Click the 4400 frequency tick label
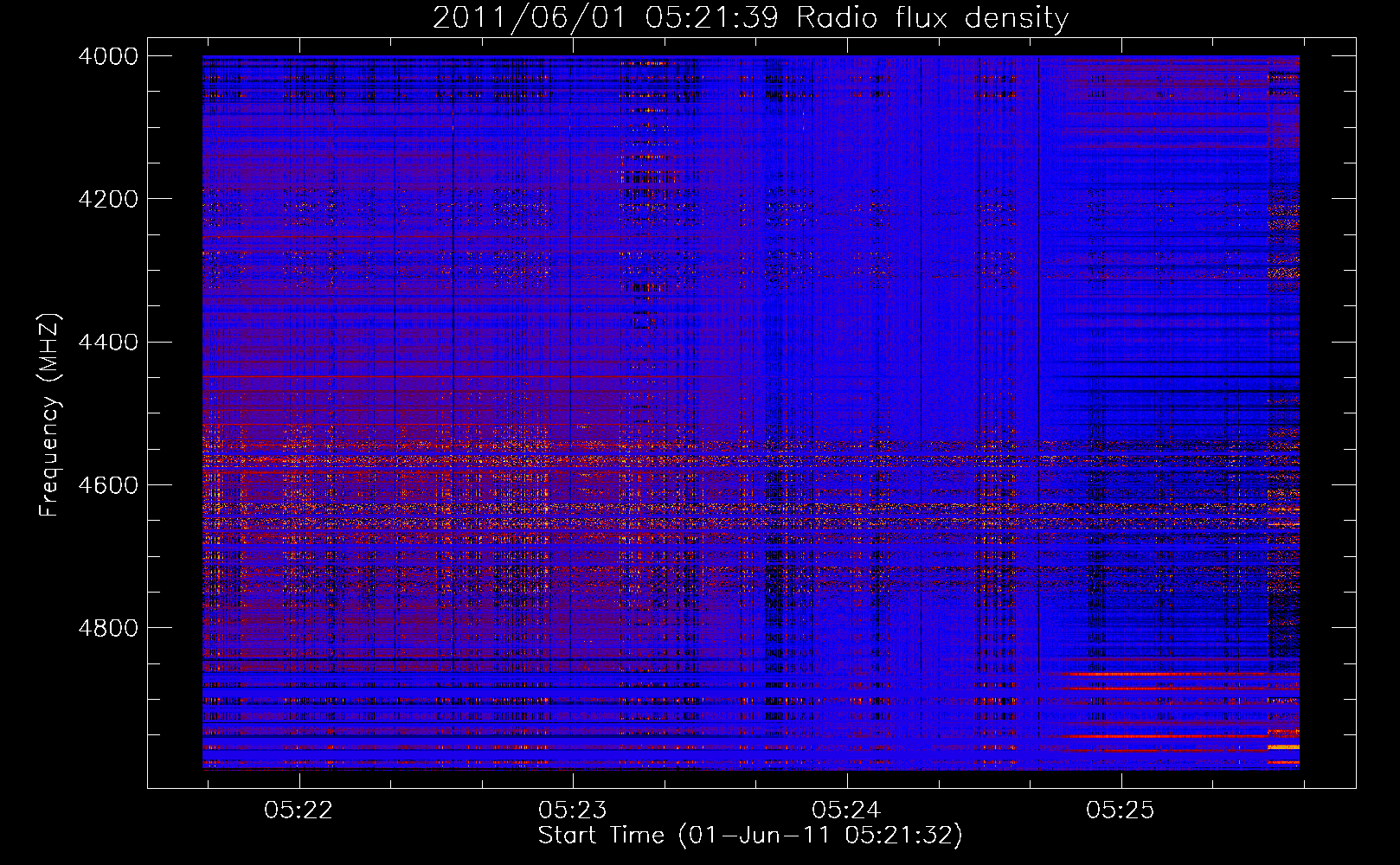Screen dimensions: 1400x865 coord(108,342)
